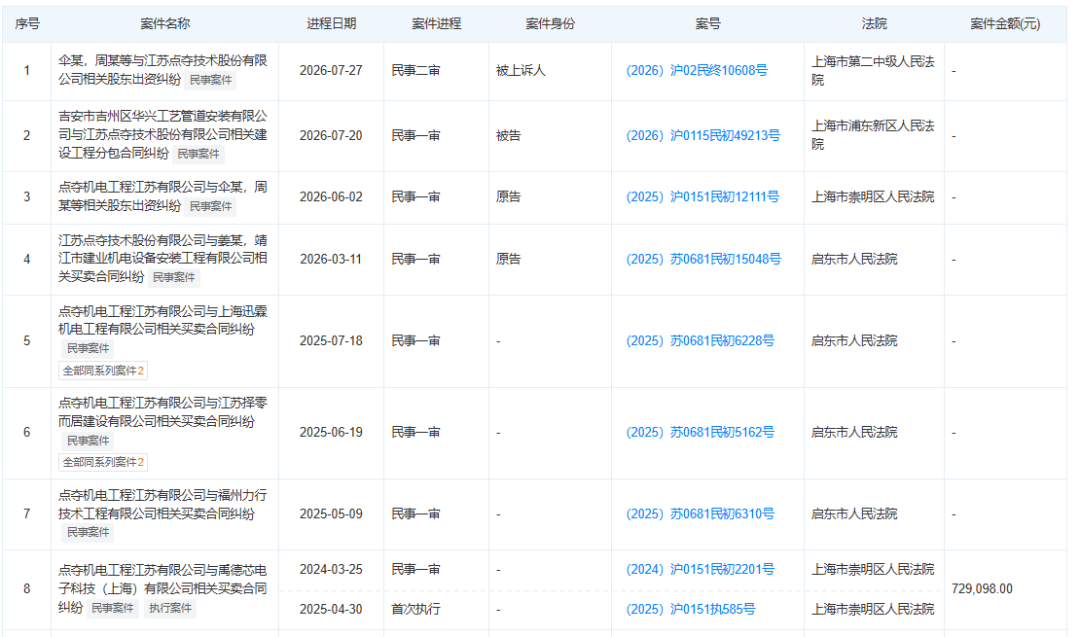Click court 上海市第二中级人民法院
Image resolution: width=1080 pixels, height=637 pixels.
pos(873,70)
